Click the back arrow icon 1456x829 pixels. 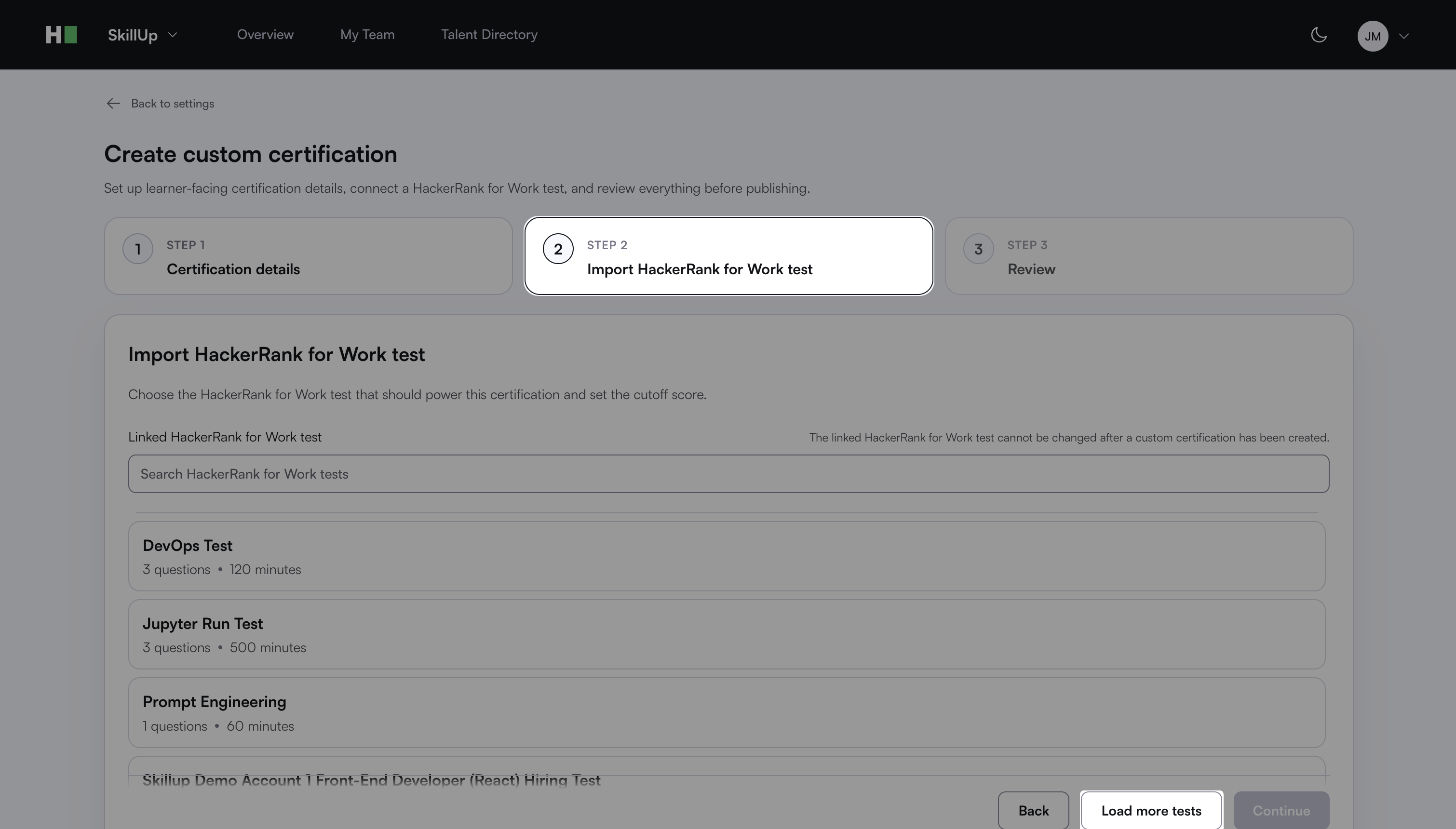113,104
